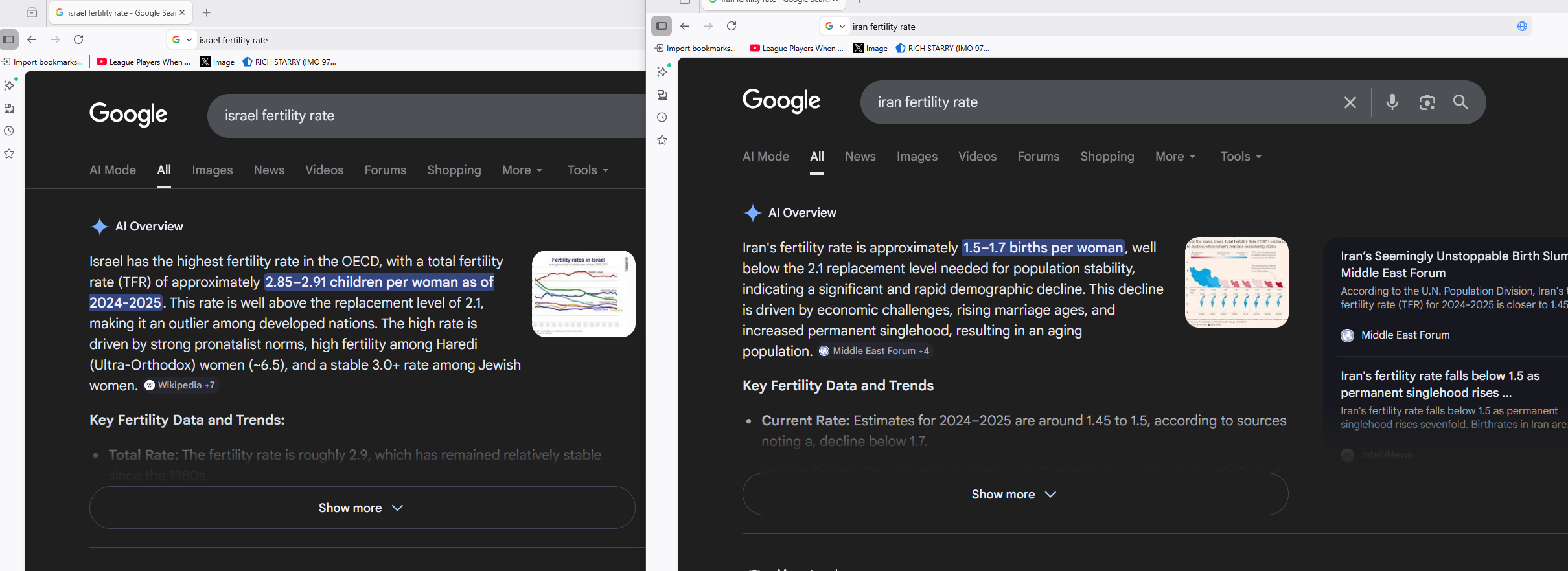Reload the iran fertility rate page
Viewport: 1568px width, 571px height.
tap(732, 26)
